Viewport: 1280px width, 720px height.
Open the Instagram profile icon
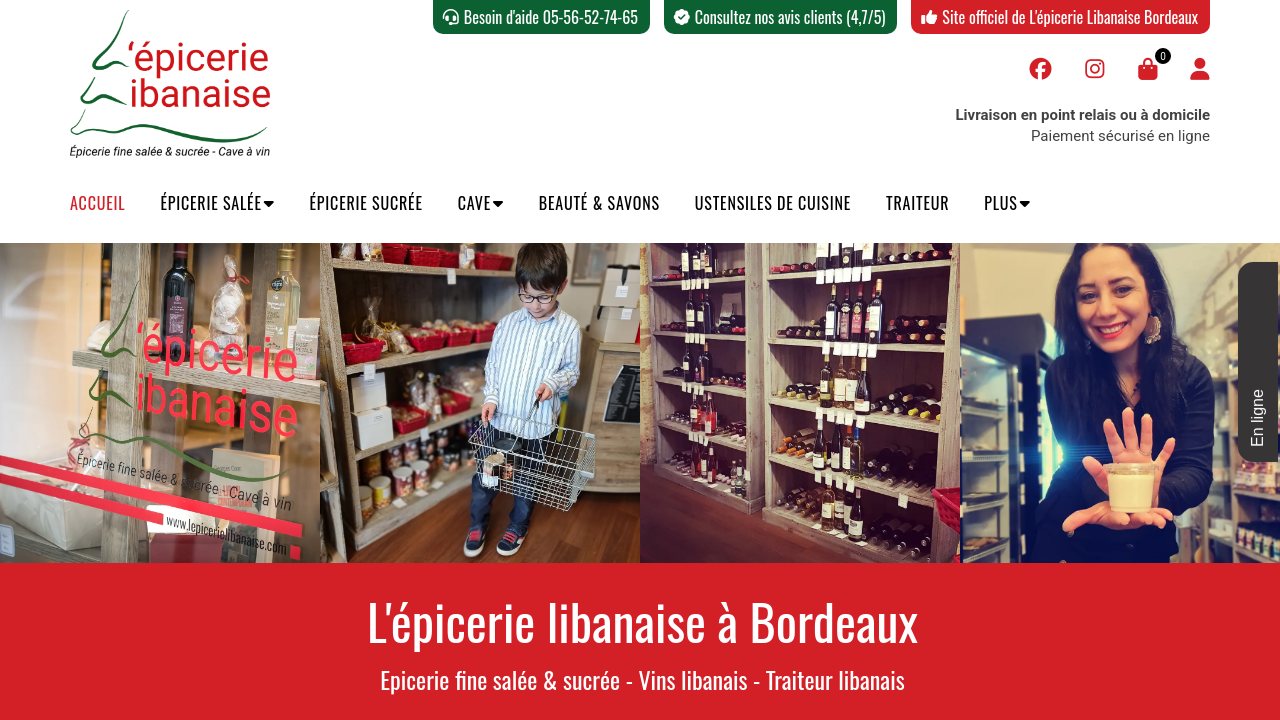(1095, 69)
